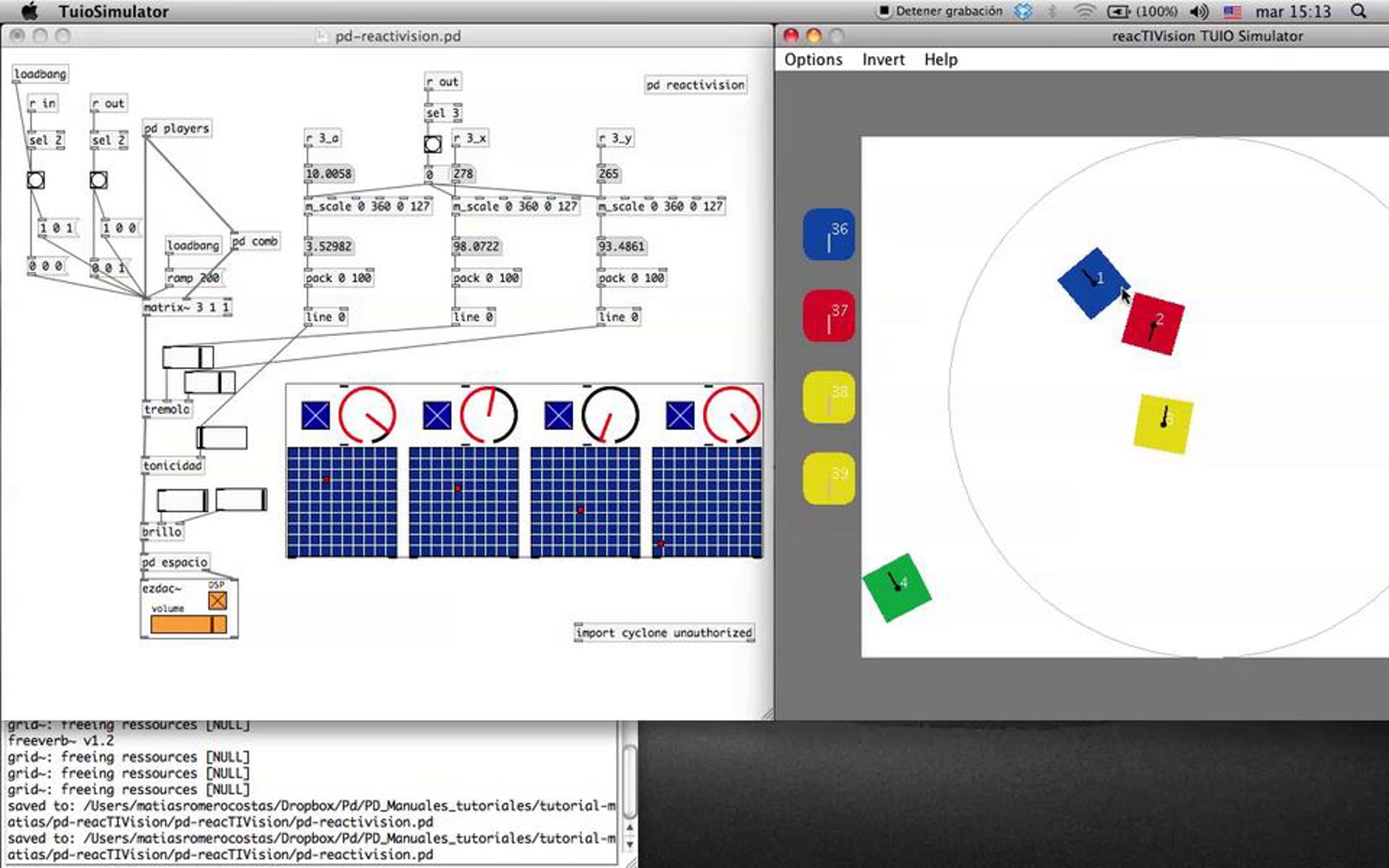Select the yellow fiducial marker 39
Screen dimensions: 1389x868
(x=829, y=479)
